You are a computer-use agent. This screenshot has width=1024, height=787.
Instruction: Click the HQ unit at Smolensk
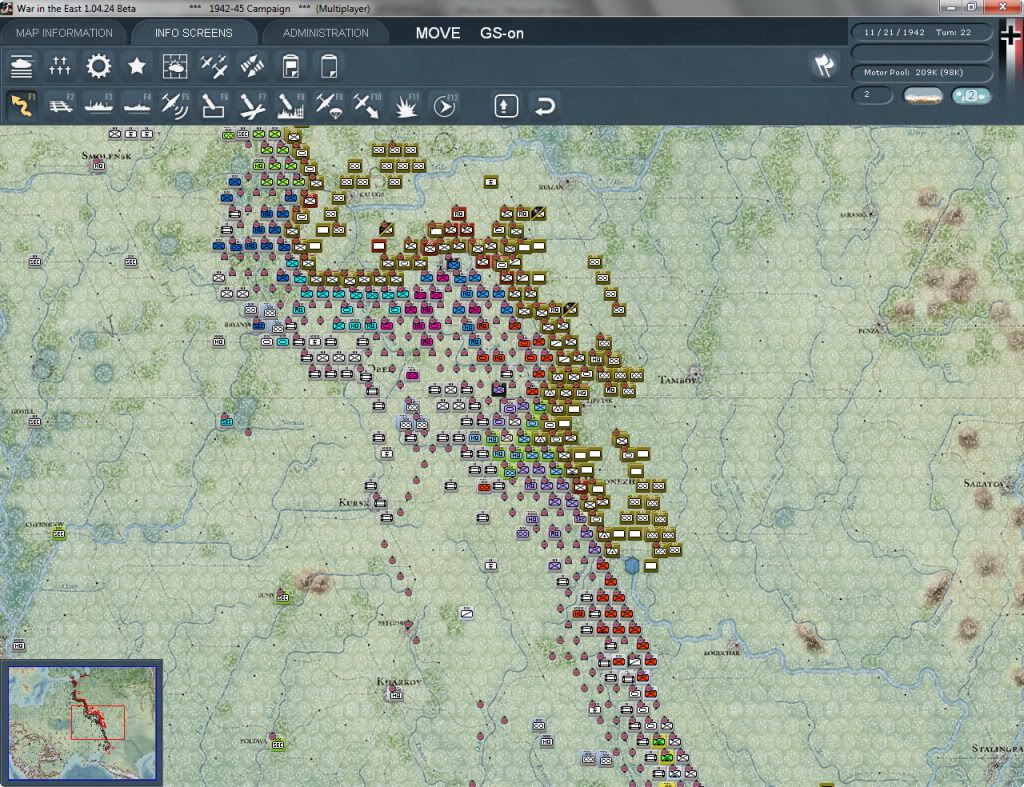[x=99, y=166]
